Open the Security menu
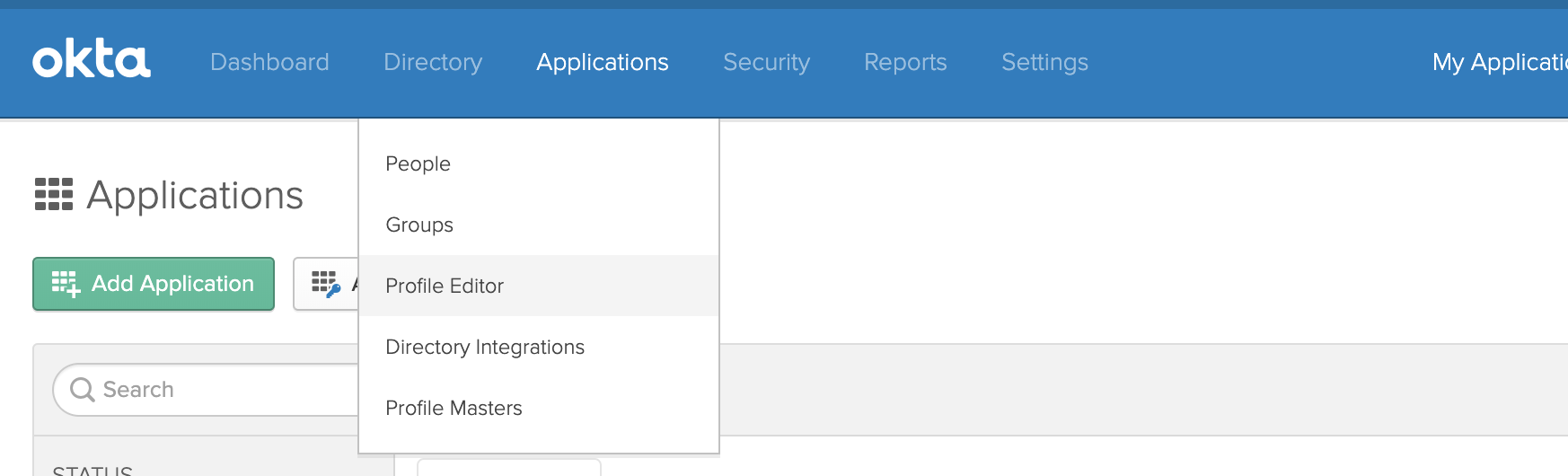1568x476 pixels. click(x=766, y=62)
